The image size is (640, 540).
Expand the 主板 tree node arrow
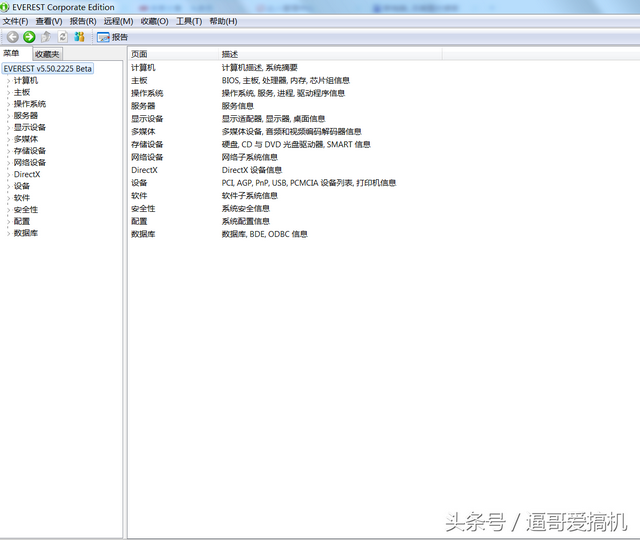pyautogui.click(x=9, y=93)
